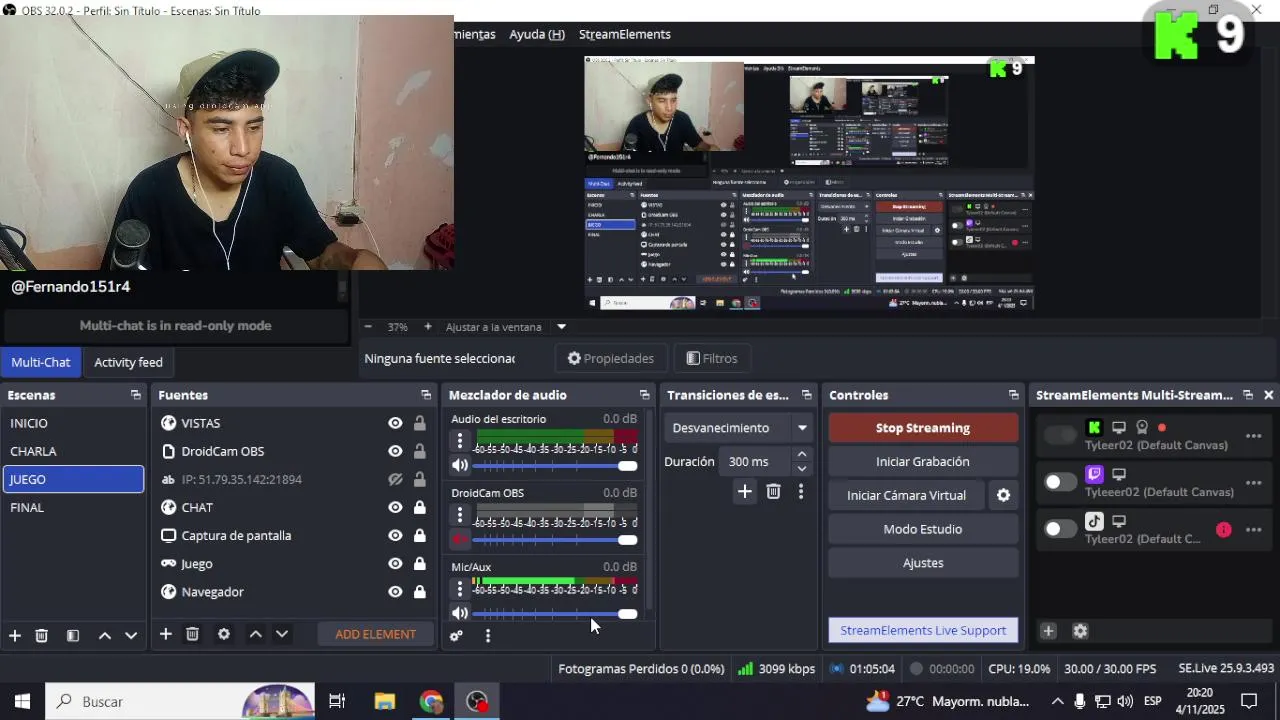This screenshot has width=1280, height=720.
Task: Open Modo Estudio
Action: (x=923, y=529)
